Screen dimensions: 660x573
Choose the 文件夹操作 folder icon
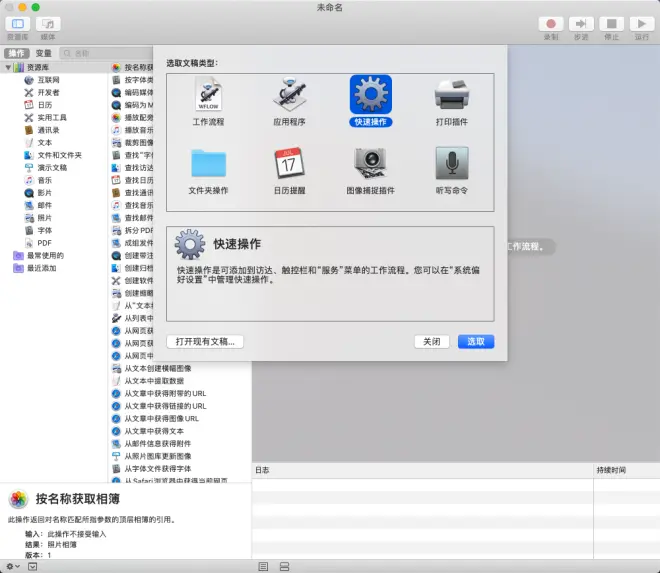[208, 163]
